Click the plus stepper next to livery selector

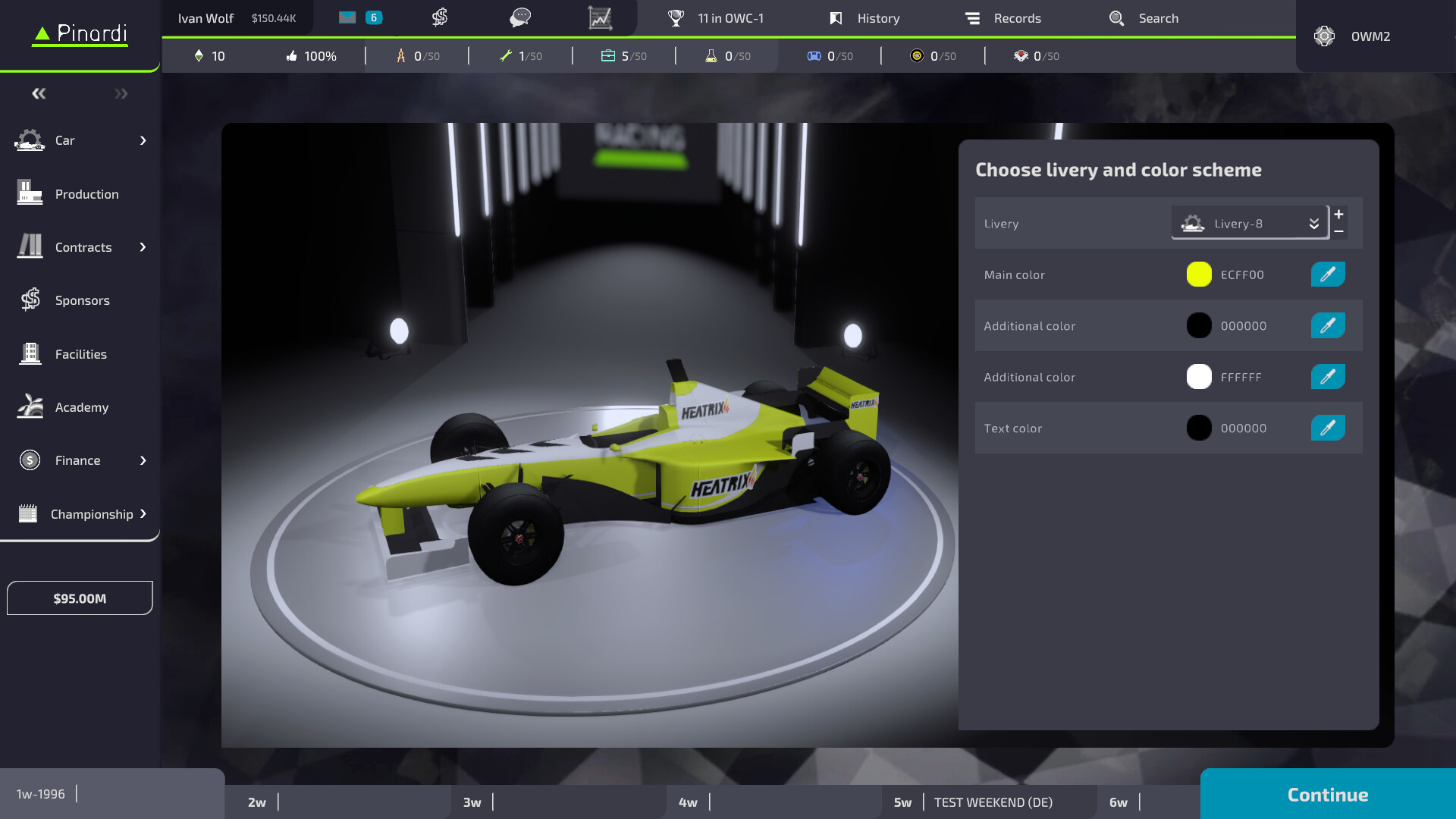click(x=1339, y=215)
